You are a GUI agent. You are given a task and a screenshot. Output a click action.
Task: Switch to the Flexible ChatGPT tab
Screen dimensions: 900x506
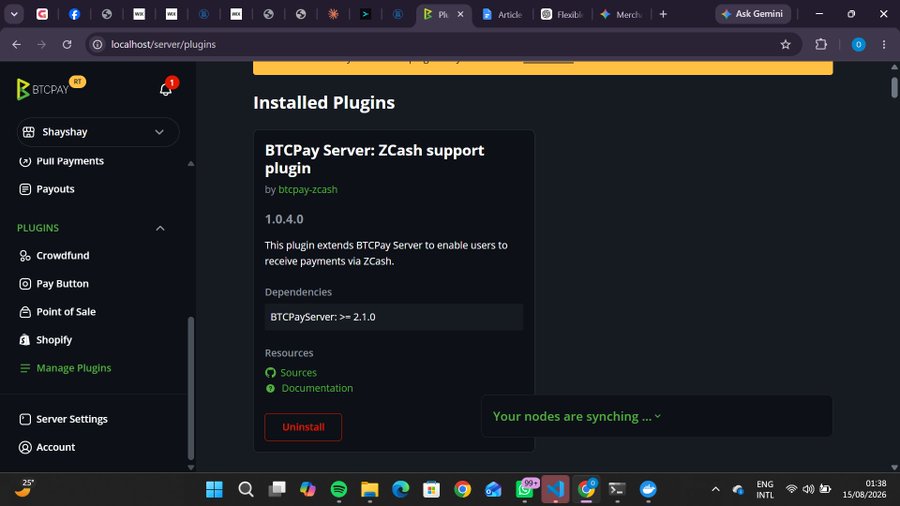click(562, 14)
